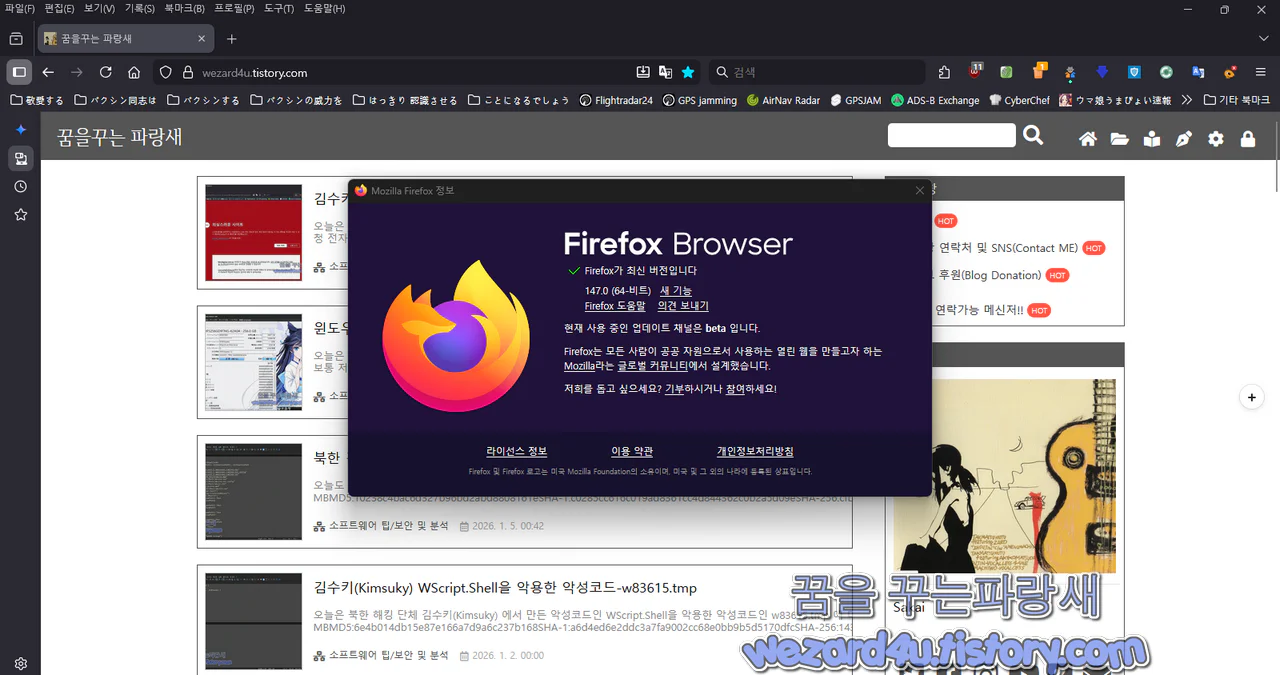Image resolution: width=1280 pixels, height=675 pixels.
Task: Open the folder archive icon in blog header
Action: [1119, 139]
